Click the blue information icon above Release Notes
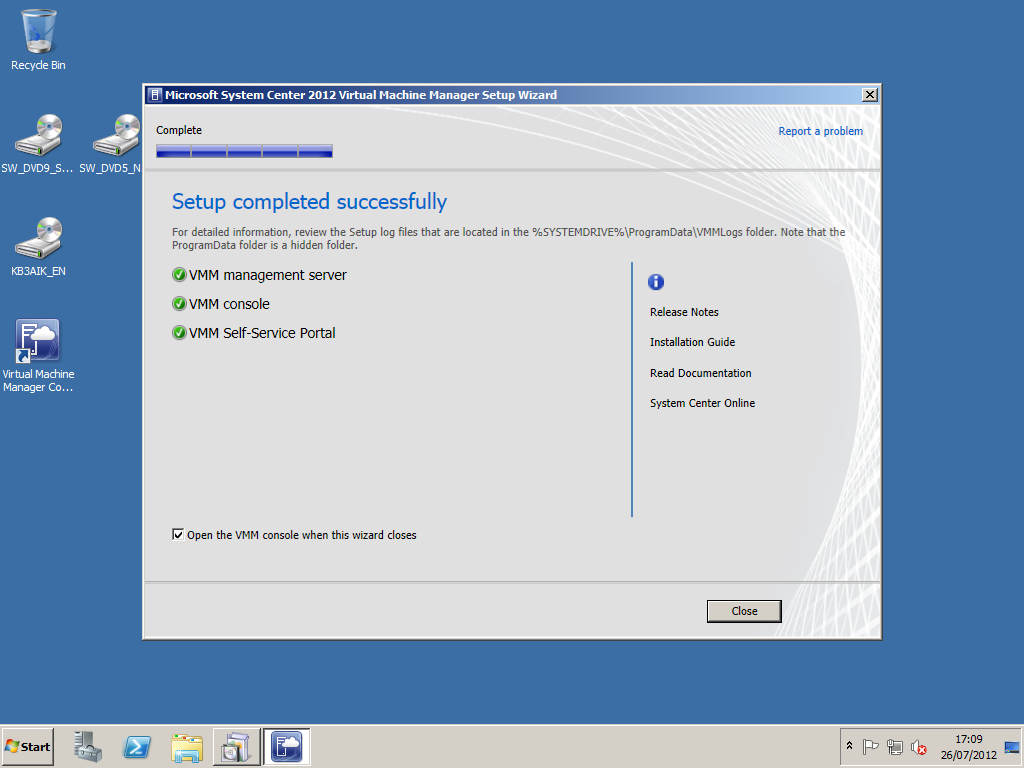Screen dimensions: 1024x768 tap(656, 281)
